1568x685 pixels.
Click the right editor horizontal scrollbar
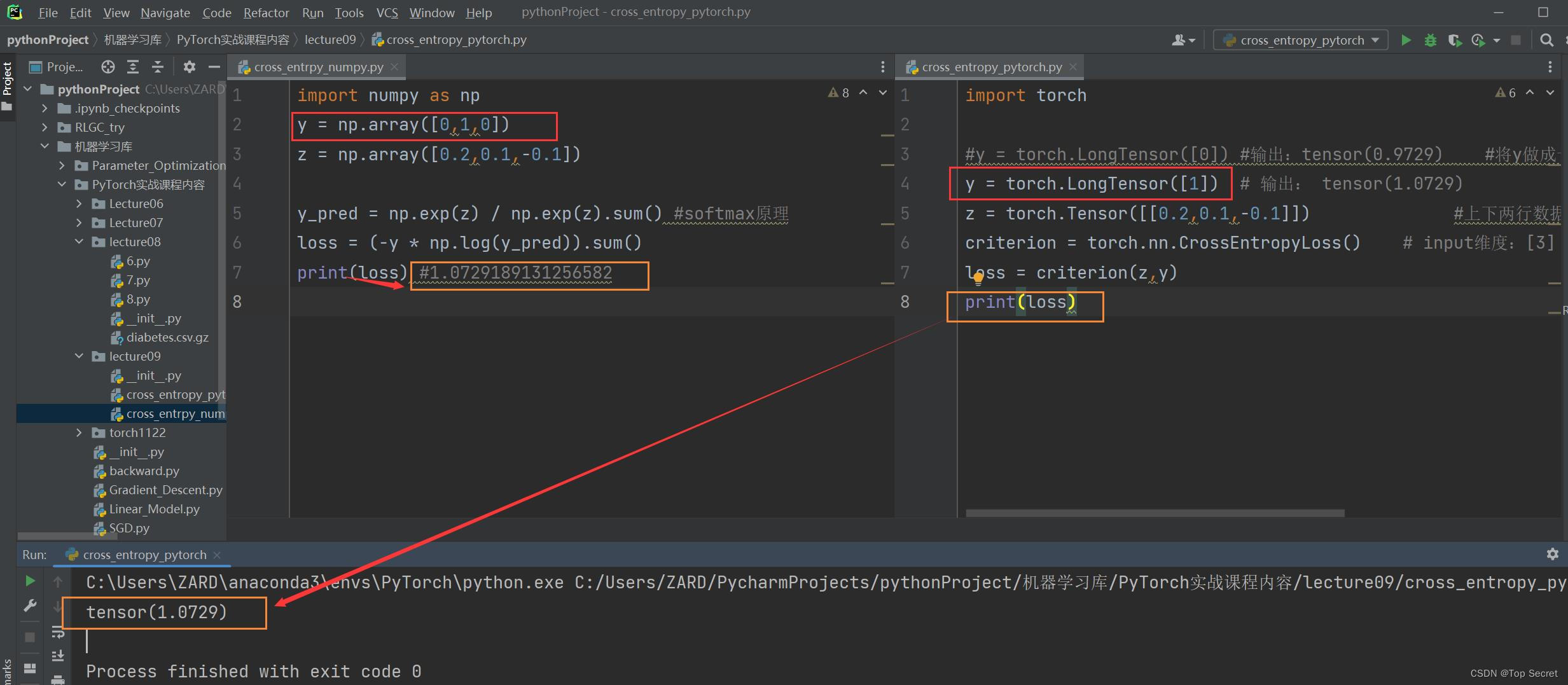(1155, 513)
